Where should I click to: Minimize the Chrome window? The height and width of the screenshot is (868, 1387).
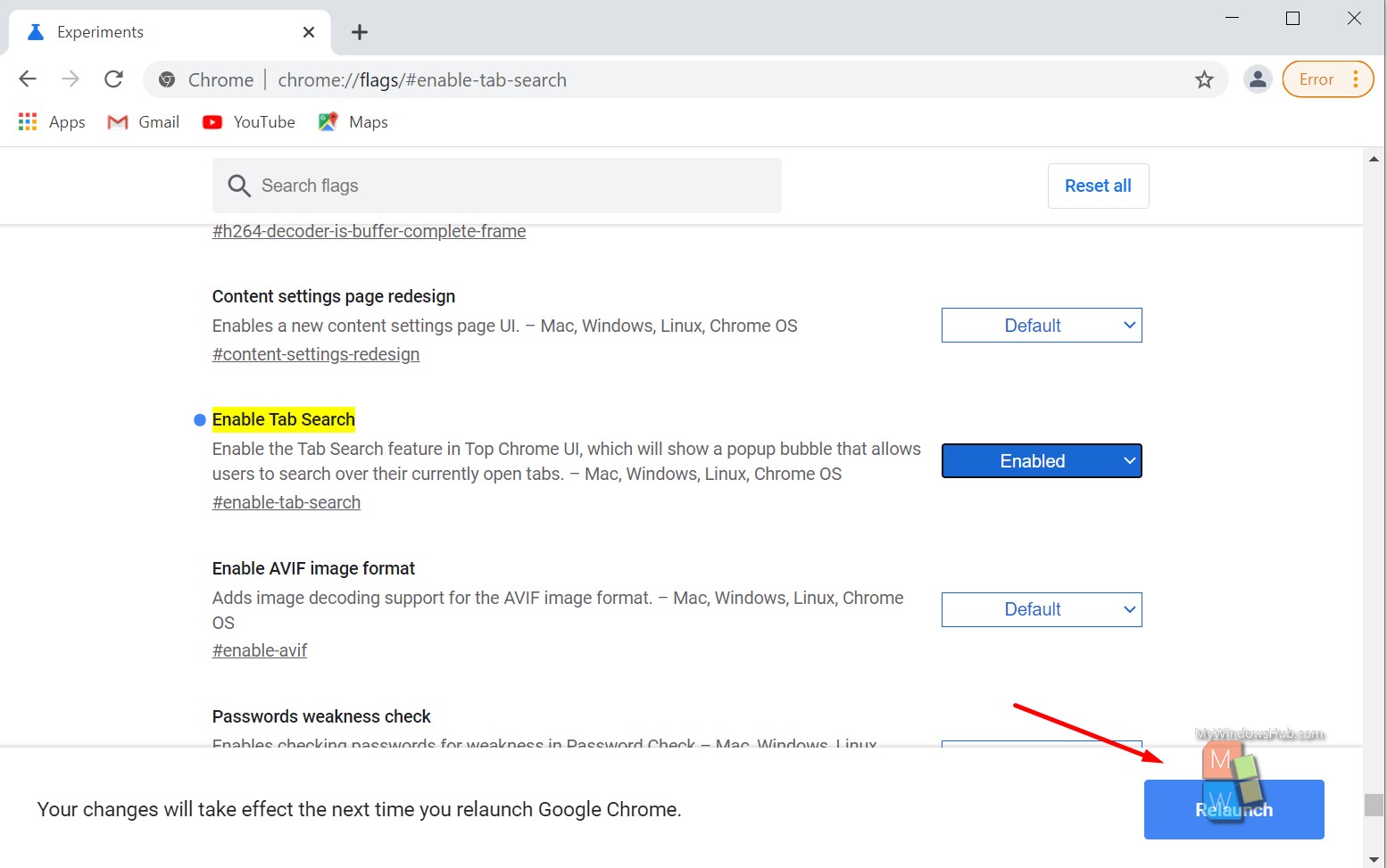(1233, 18)
